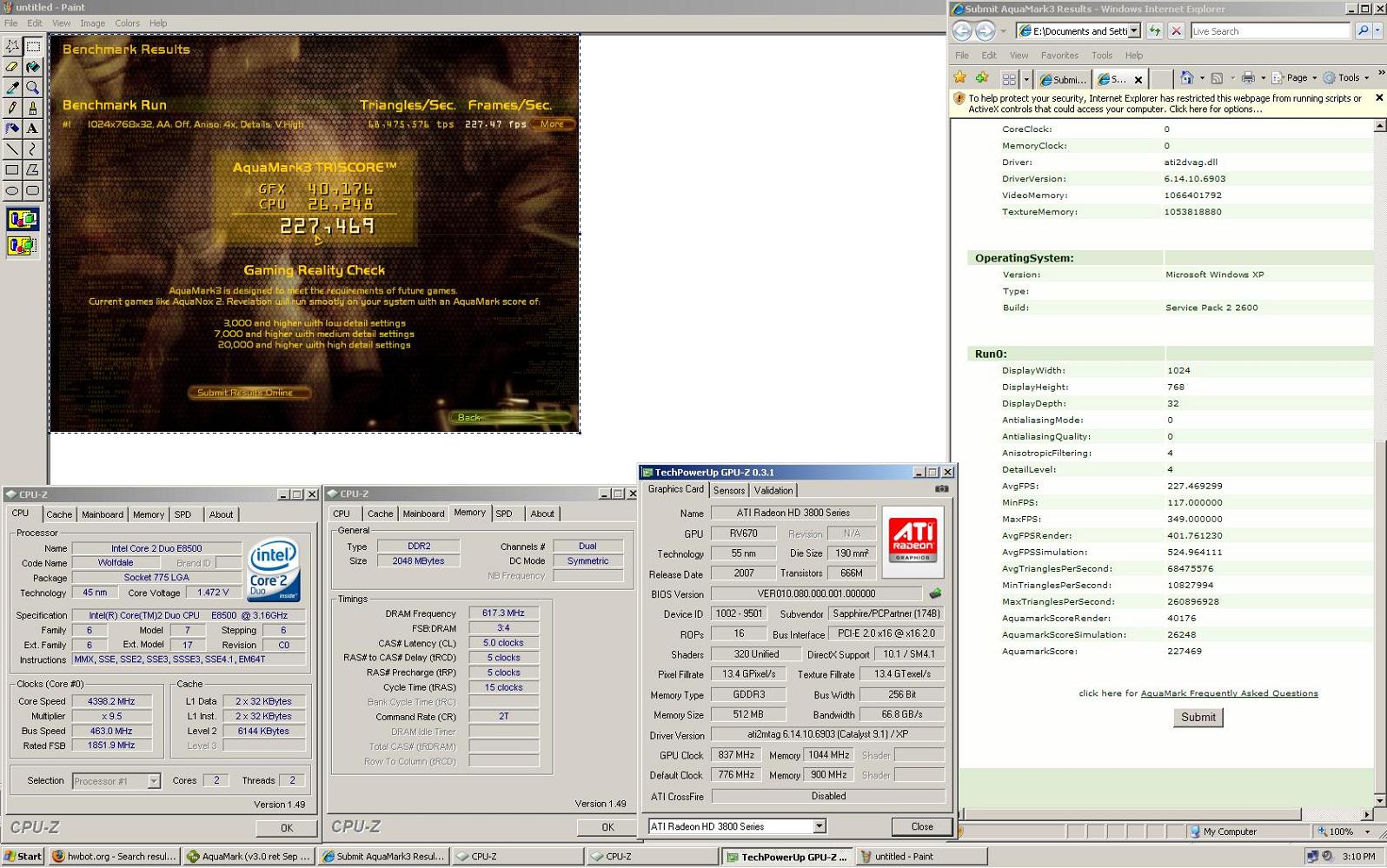
Task: Select the Pencil tool in Paint
Action: [12, 109]
